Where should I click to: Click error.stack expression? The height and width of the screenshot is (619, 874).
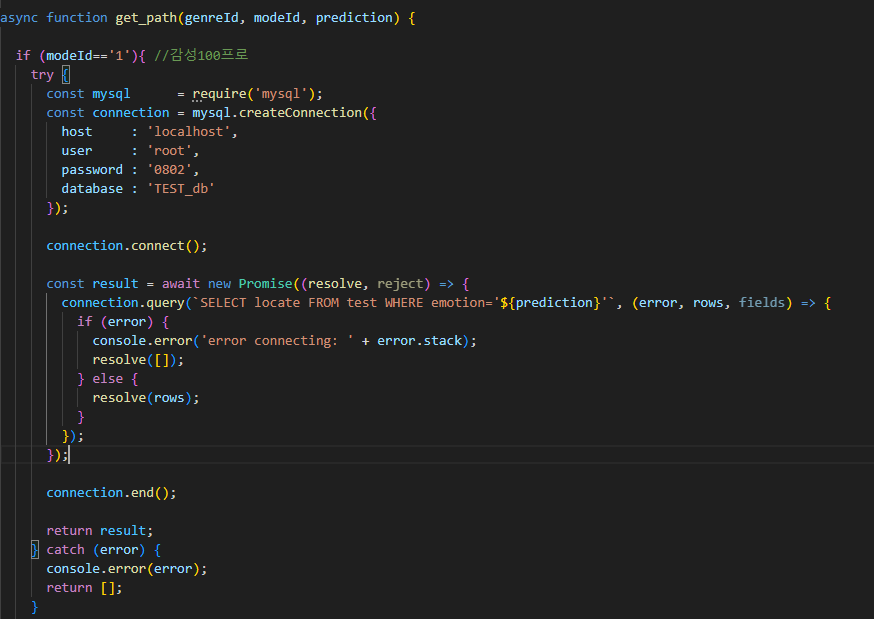click(420, 340)
